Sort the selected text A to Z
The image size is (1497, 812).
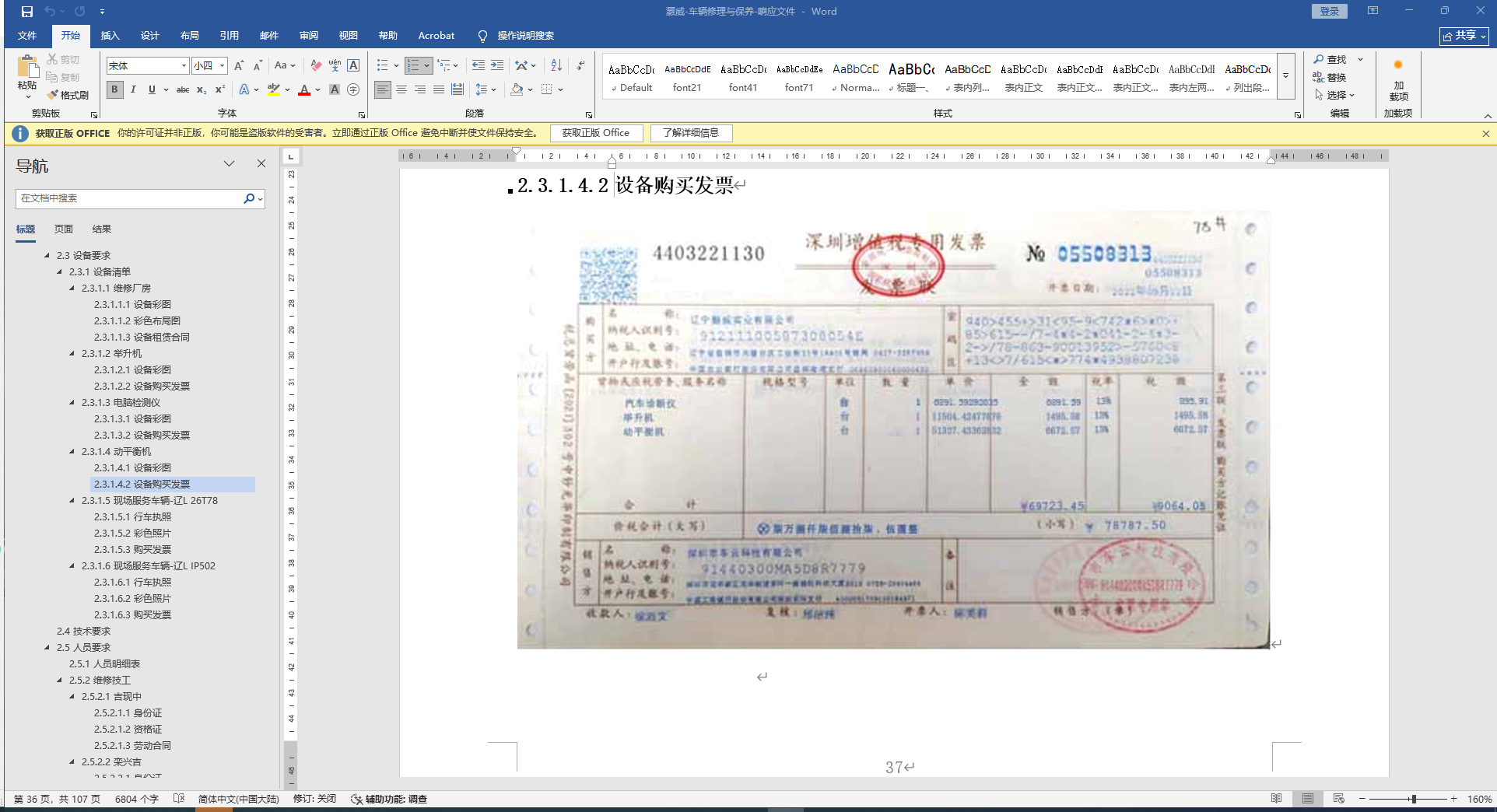pyautogui.click(x=556, y=65)
